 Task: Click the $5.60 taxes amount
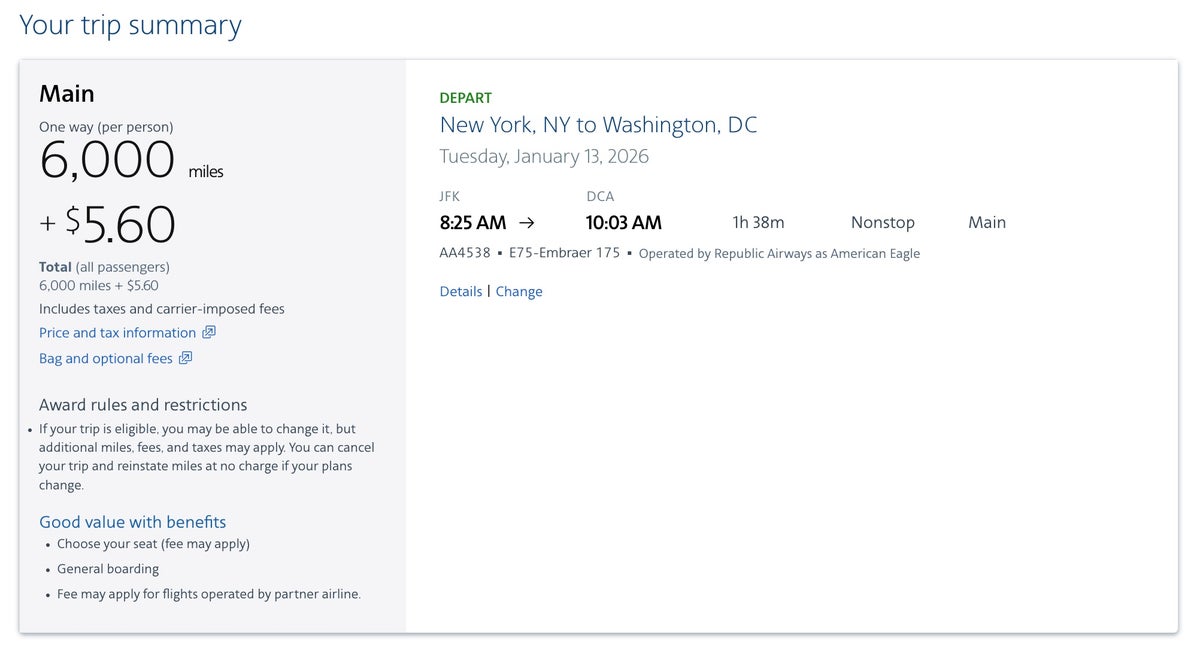point(120,225)
